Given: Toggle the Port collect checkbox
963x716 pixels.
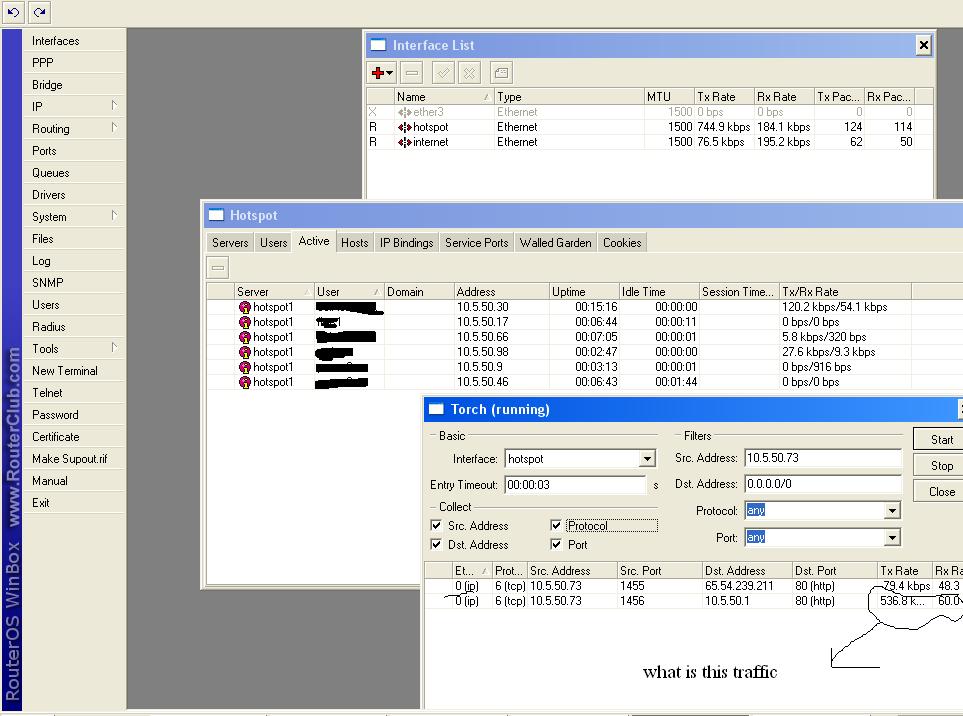Looking at the screenshot, I should (556, 545).
